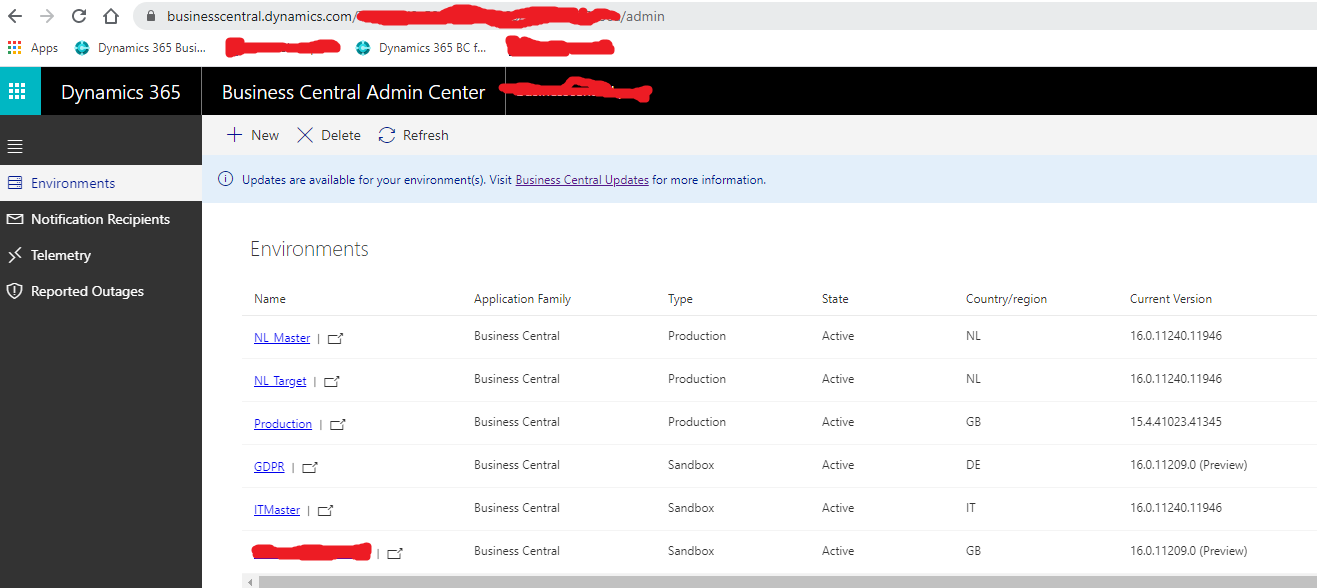Click the Type column header
The image size is (1317, 588).
[x=680, y=299]
